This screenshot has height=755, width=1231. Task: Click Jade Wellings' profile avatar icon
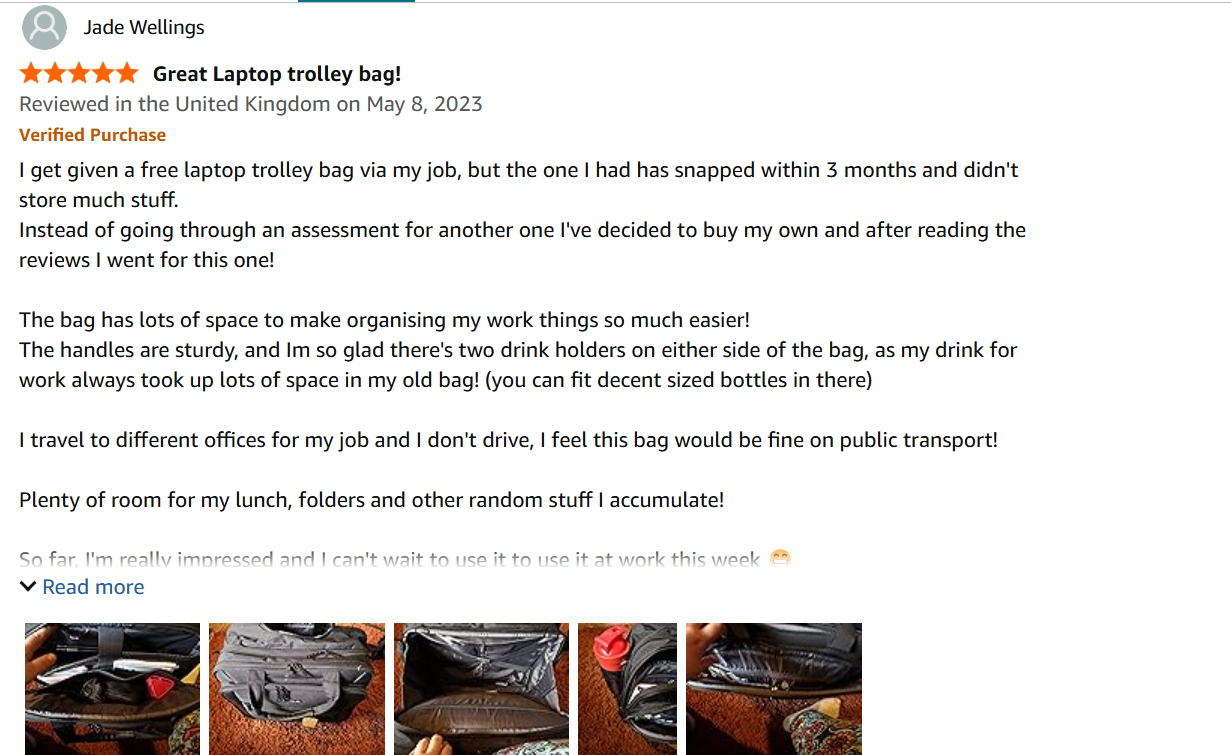click(x=44, y=27)
